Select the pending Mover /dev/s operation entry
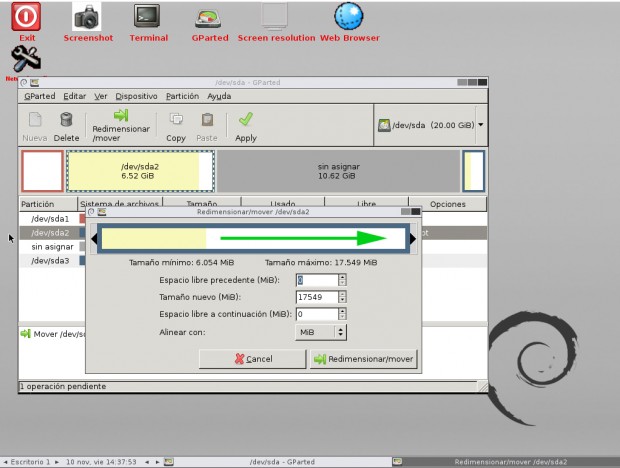This screenshot has width=620, height=468. pyautogui.click(x=53, y=334)
